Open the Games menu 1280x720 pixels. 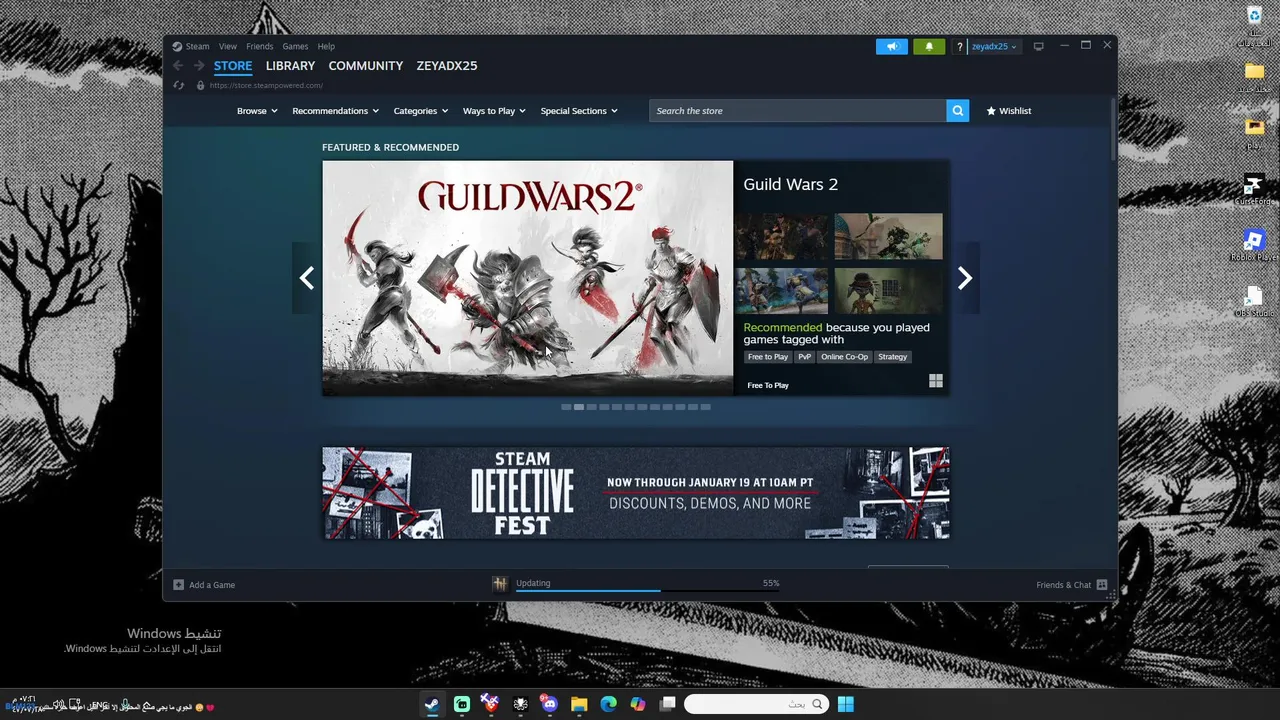coord(295,46)
